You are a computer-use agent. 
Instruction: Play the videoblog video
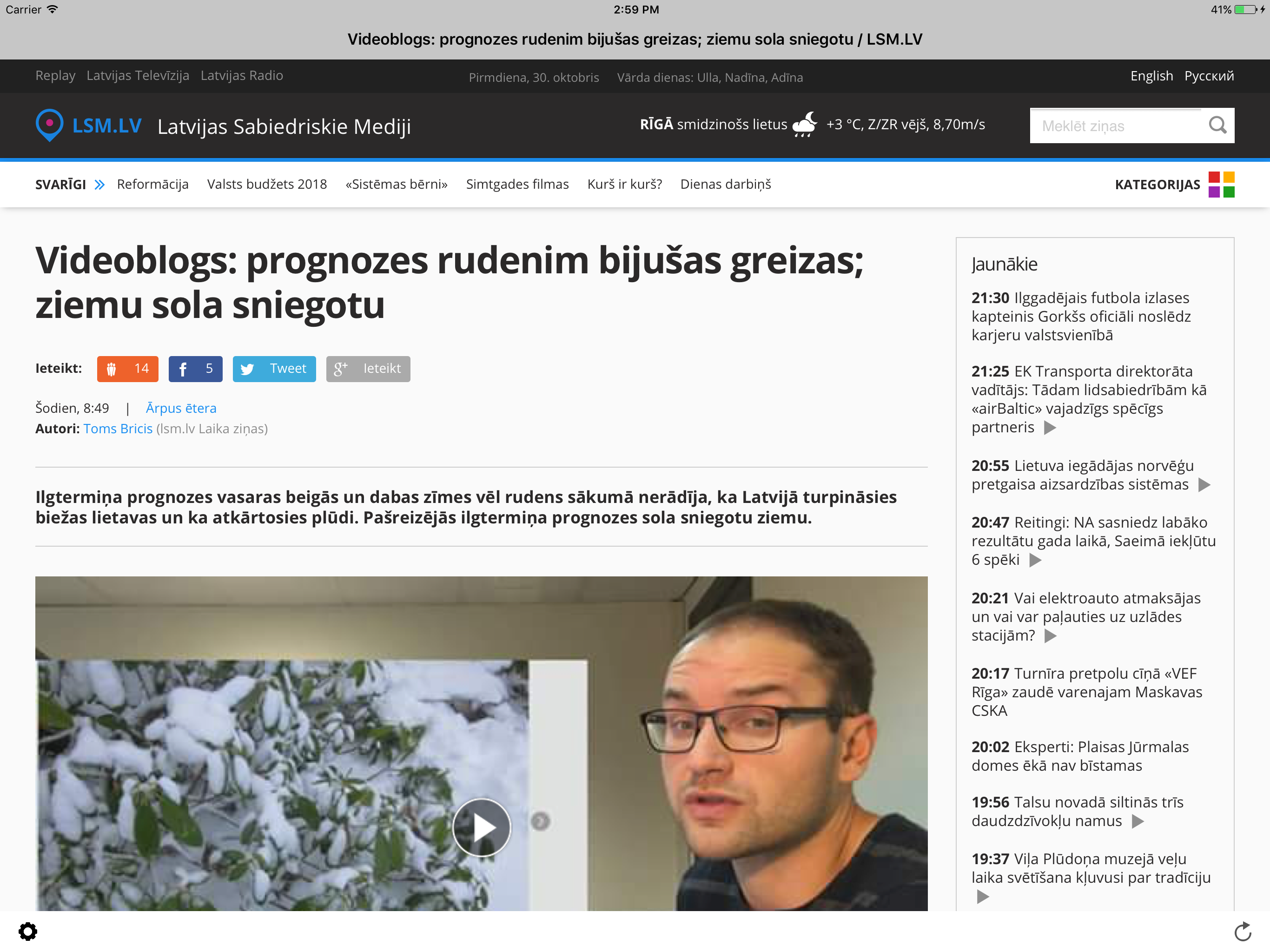click(481, 827)
